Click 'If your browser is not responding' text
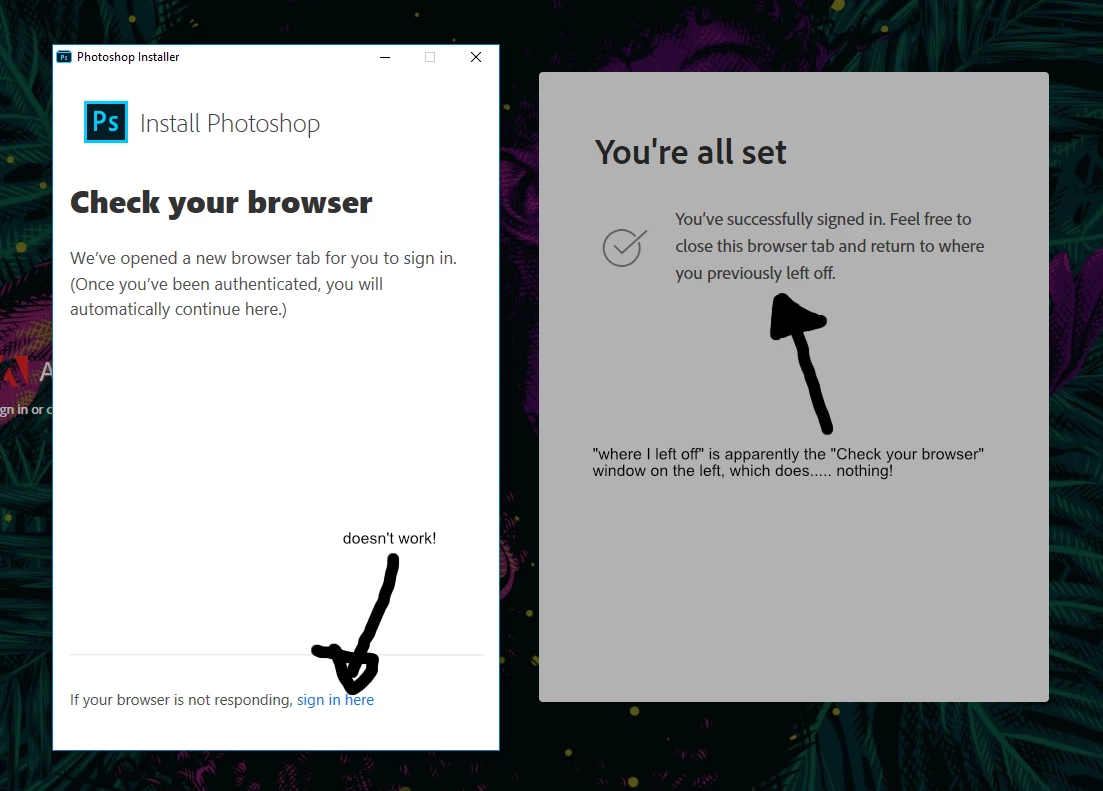 pyautogui.click(x=181, y=700)
